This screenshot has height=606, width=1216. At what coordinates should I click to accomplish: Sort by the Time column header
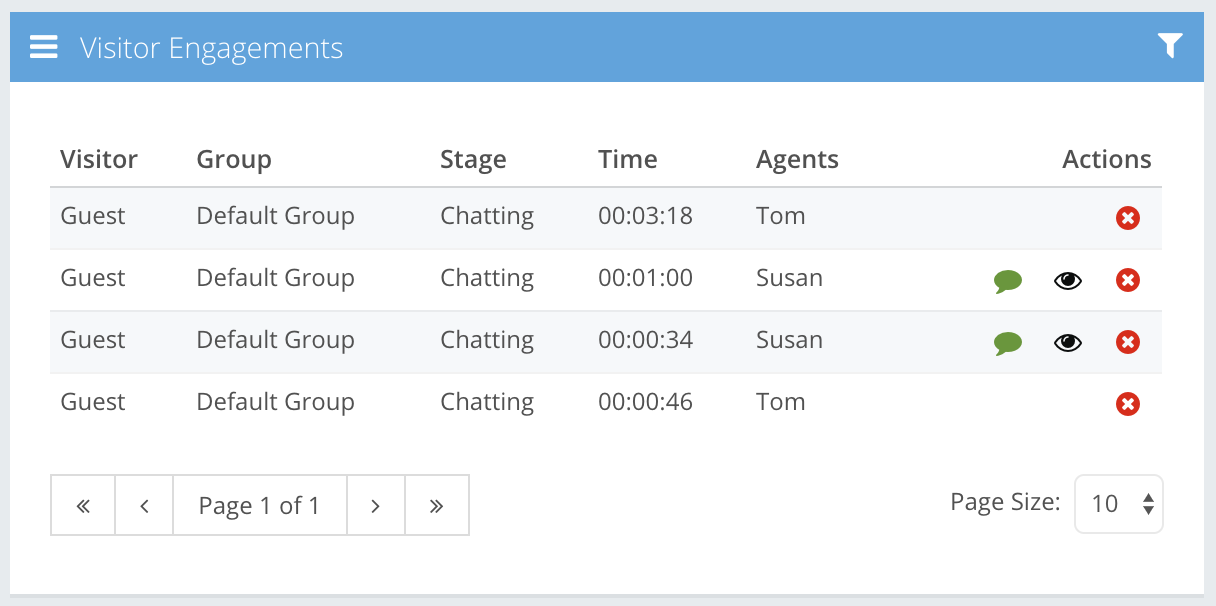click(x=627, y=160)
